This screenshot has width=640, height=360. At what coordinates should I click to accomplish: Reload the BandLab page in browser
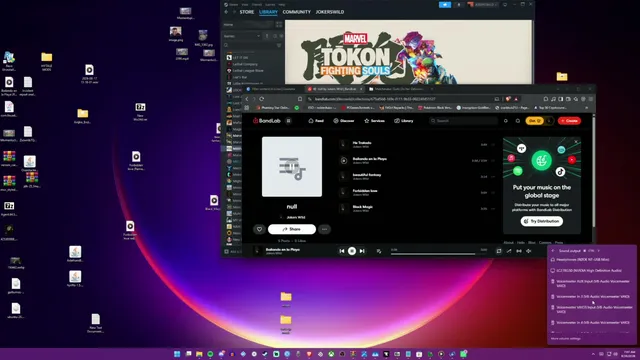coord(262,99)
